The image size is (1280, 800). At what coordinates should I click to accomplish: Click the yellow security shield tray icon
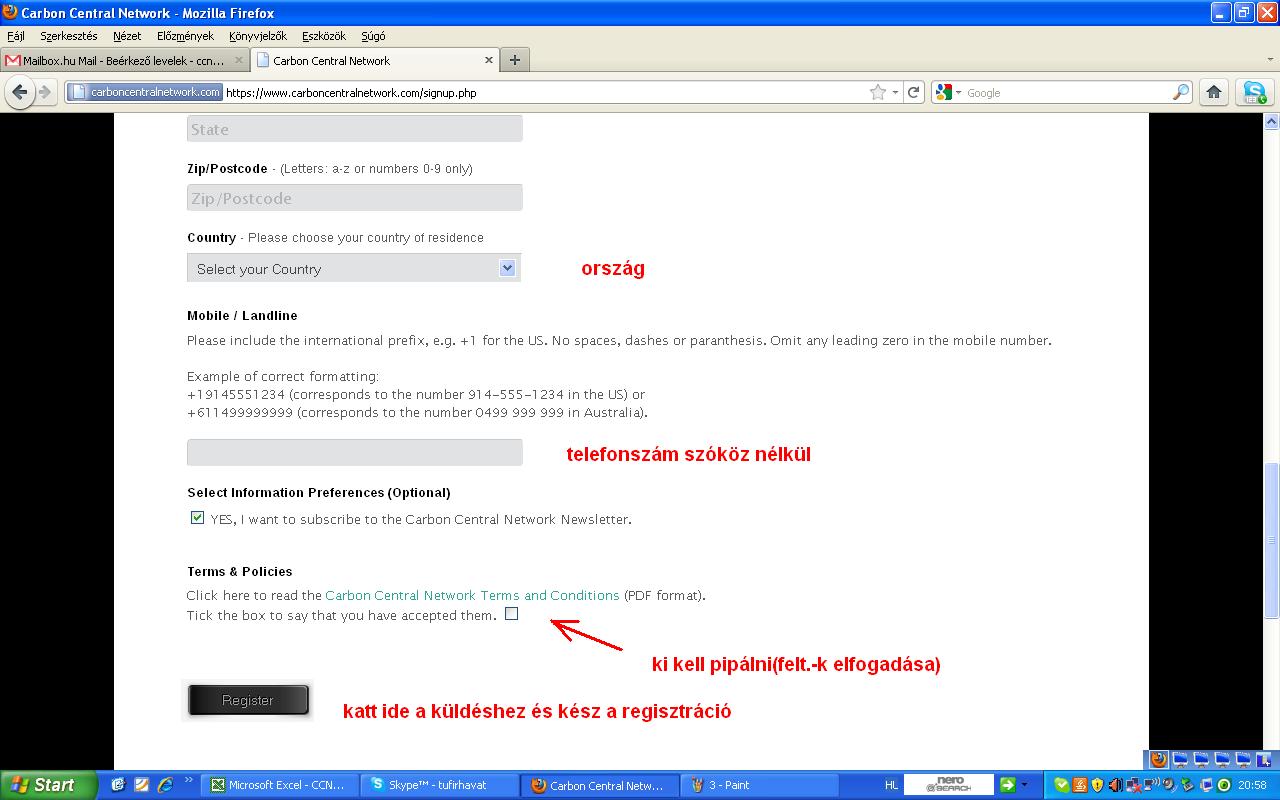click(1097, 786)
